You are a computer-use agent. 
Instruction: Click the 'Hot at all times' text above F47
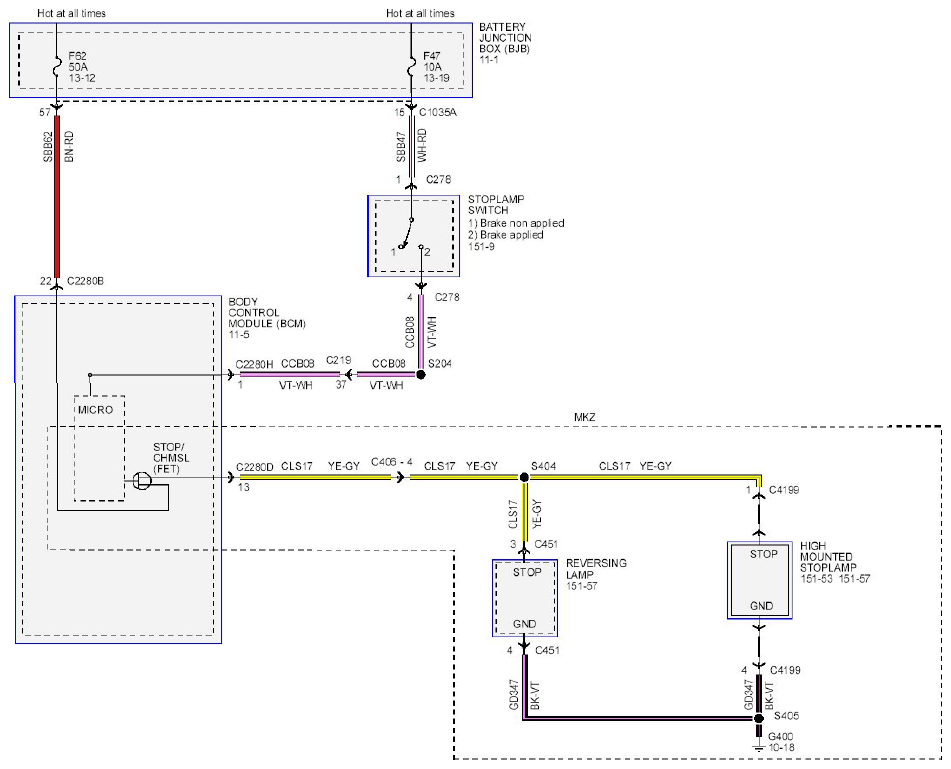[x=420, y=13]
